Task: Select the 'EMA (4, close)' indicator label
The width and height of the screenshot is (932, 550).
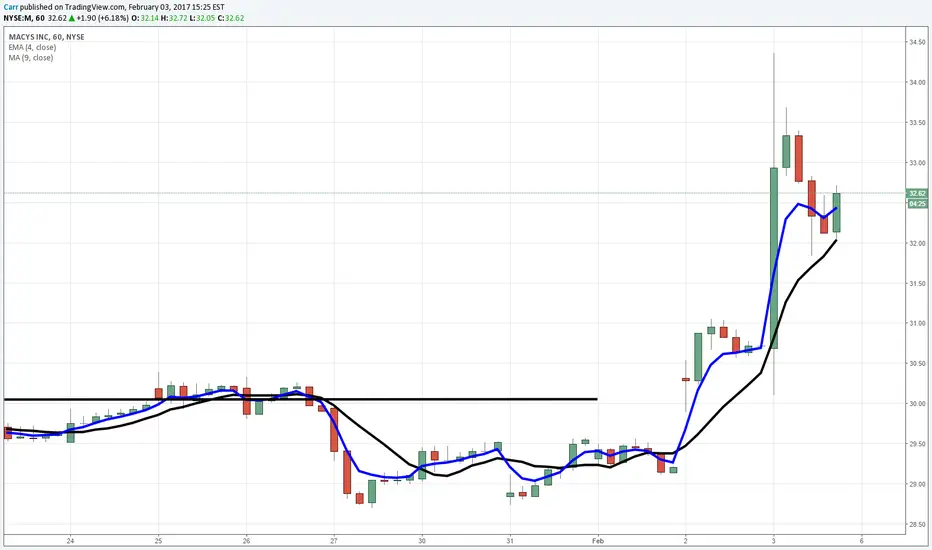Action: pyautogui.click(x=32, y=47)
